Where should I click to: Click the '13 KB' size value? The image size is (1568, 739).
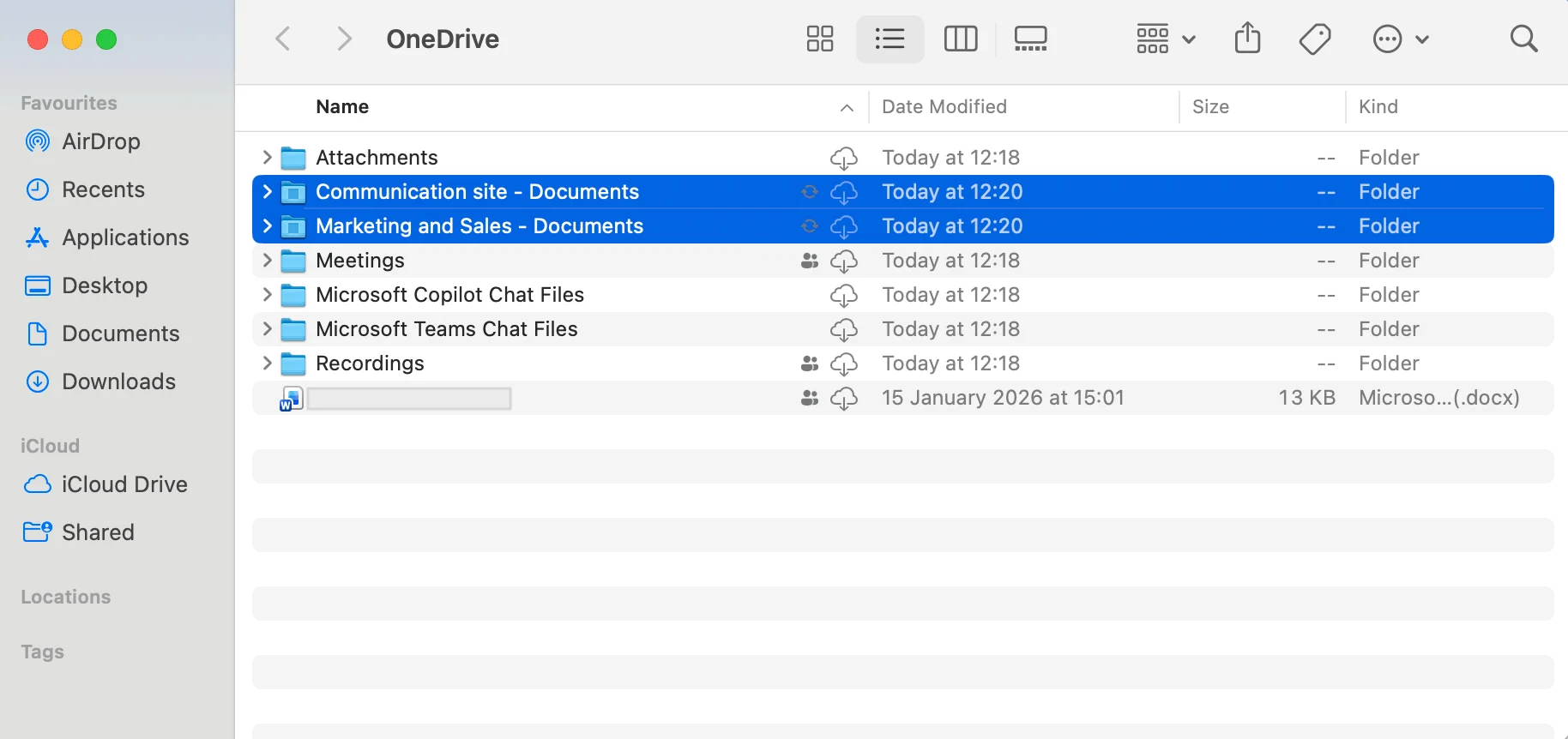pos(1306,398)
